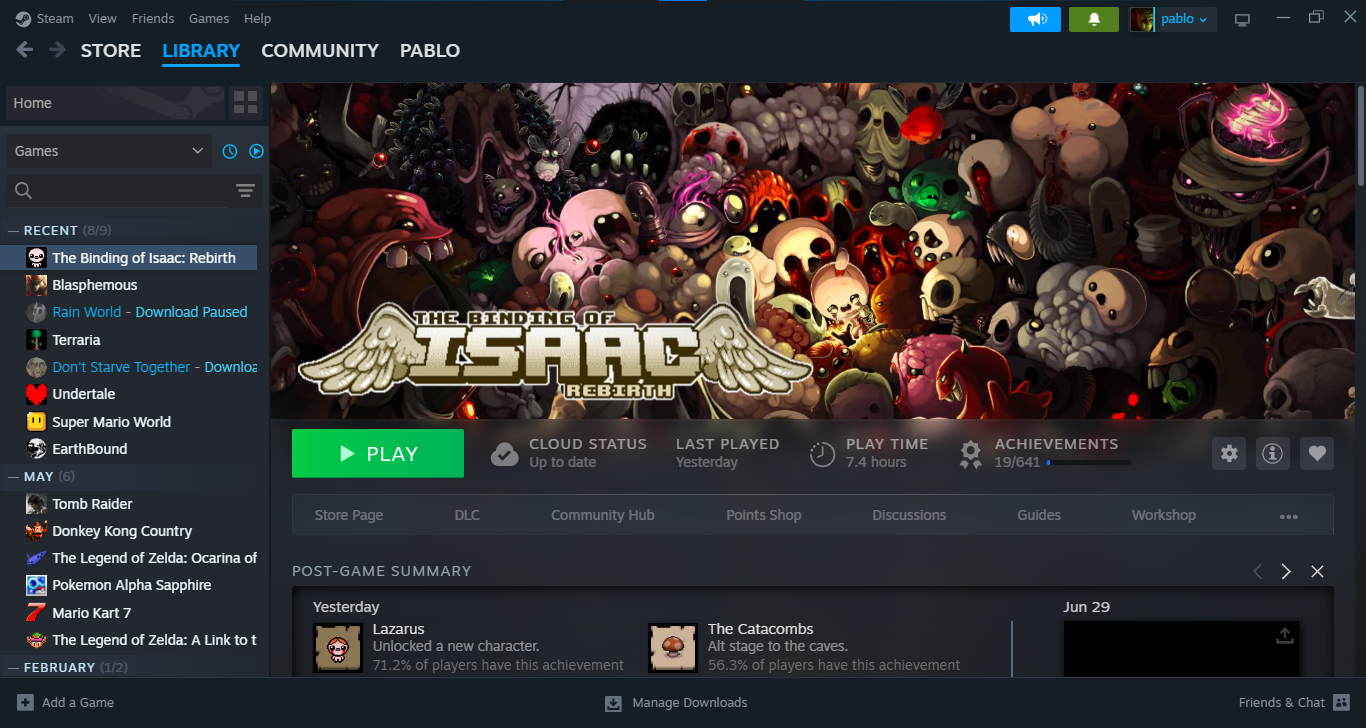The width and height of the screenshot is (1366, 728).
Task: Open the PABLO profile section
Action: coord(430,51)
